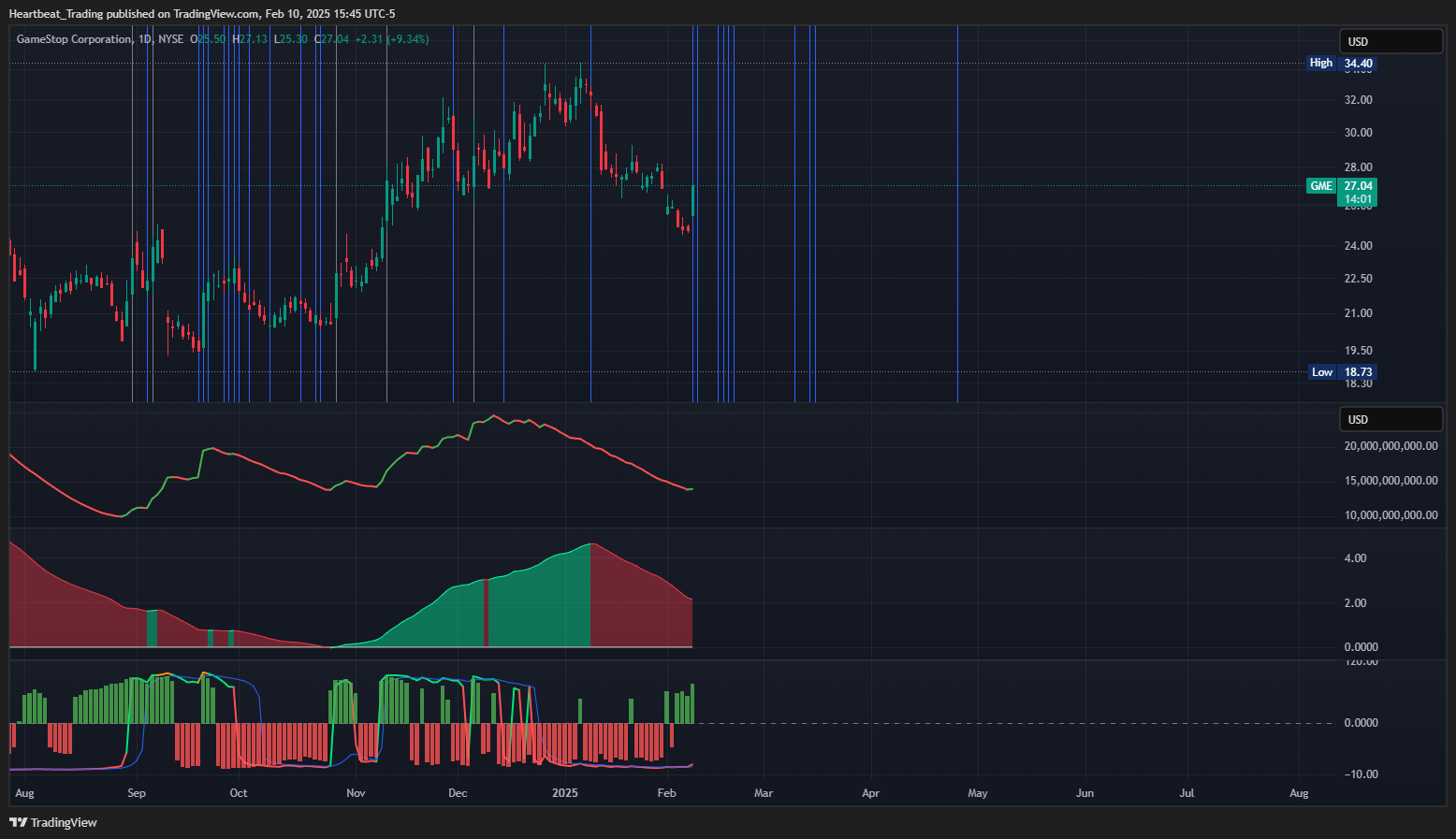Image resolution: width=1456 pixels, height=839 pixels.
Task: Click 32.00 on the price axis
Action: 1359,100
